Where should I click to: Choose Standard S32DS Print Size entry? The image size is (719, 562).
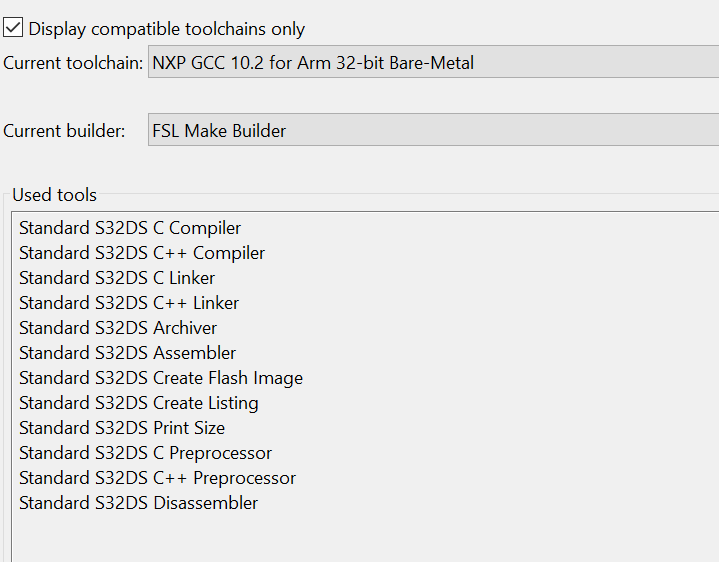[122, 428]
